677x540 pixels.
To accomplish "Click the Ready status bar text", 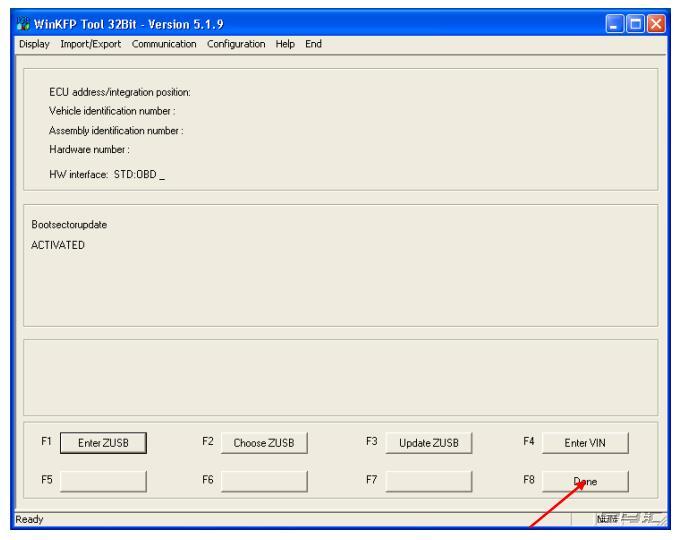I will click(x=29, y=519).
